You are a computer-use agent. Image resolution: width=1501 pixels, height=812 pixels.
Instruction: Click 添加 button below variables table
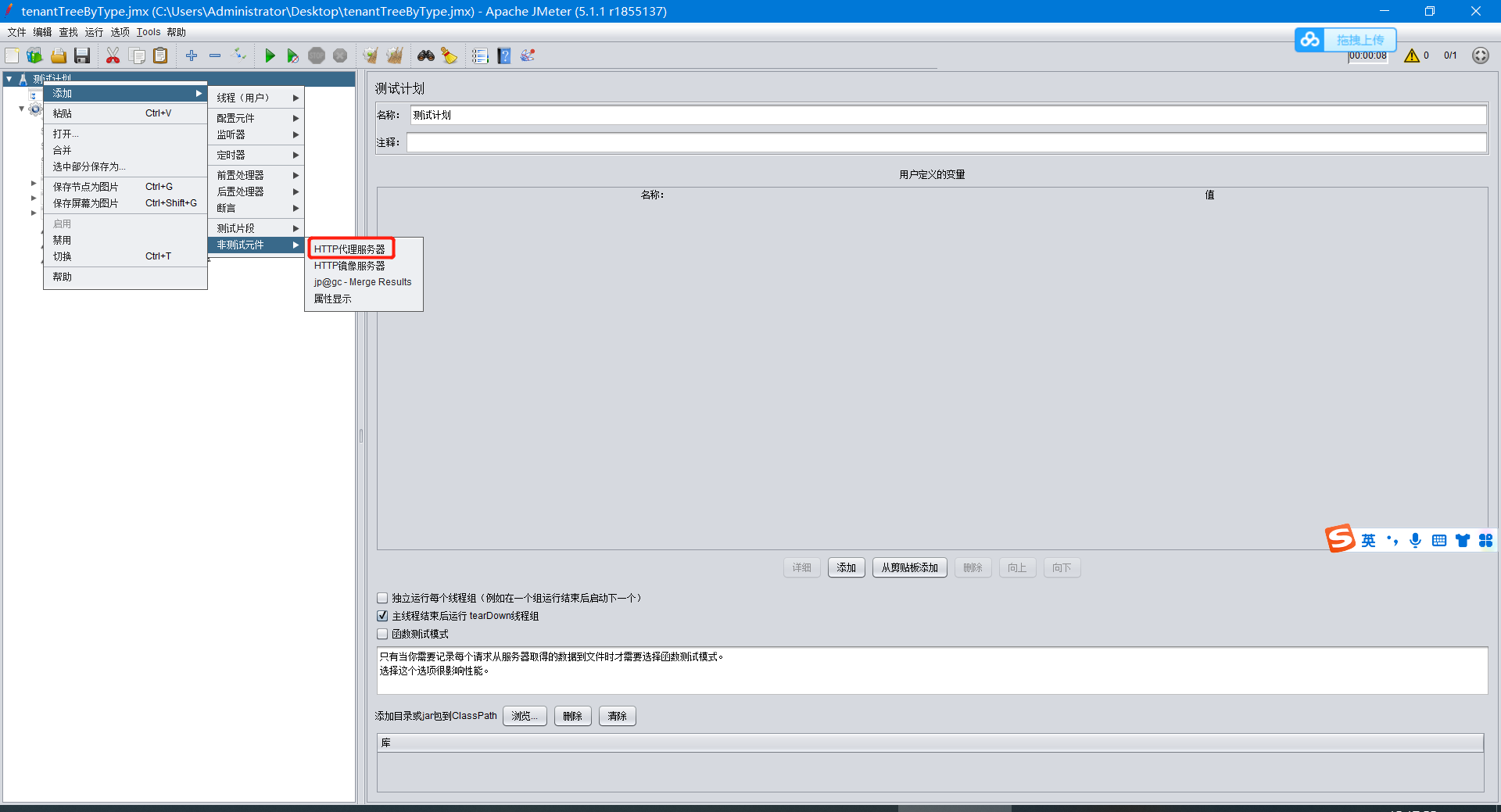[846, 567]
